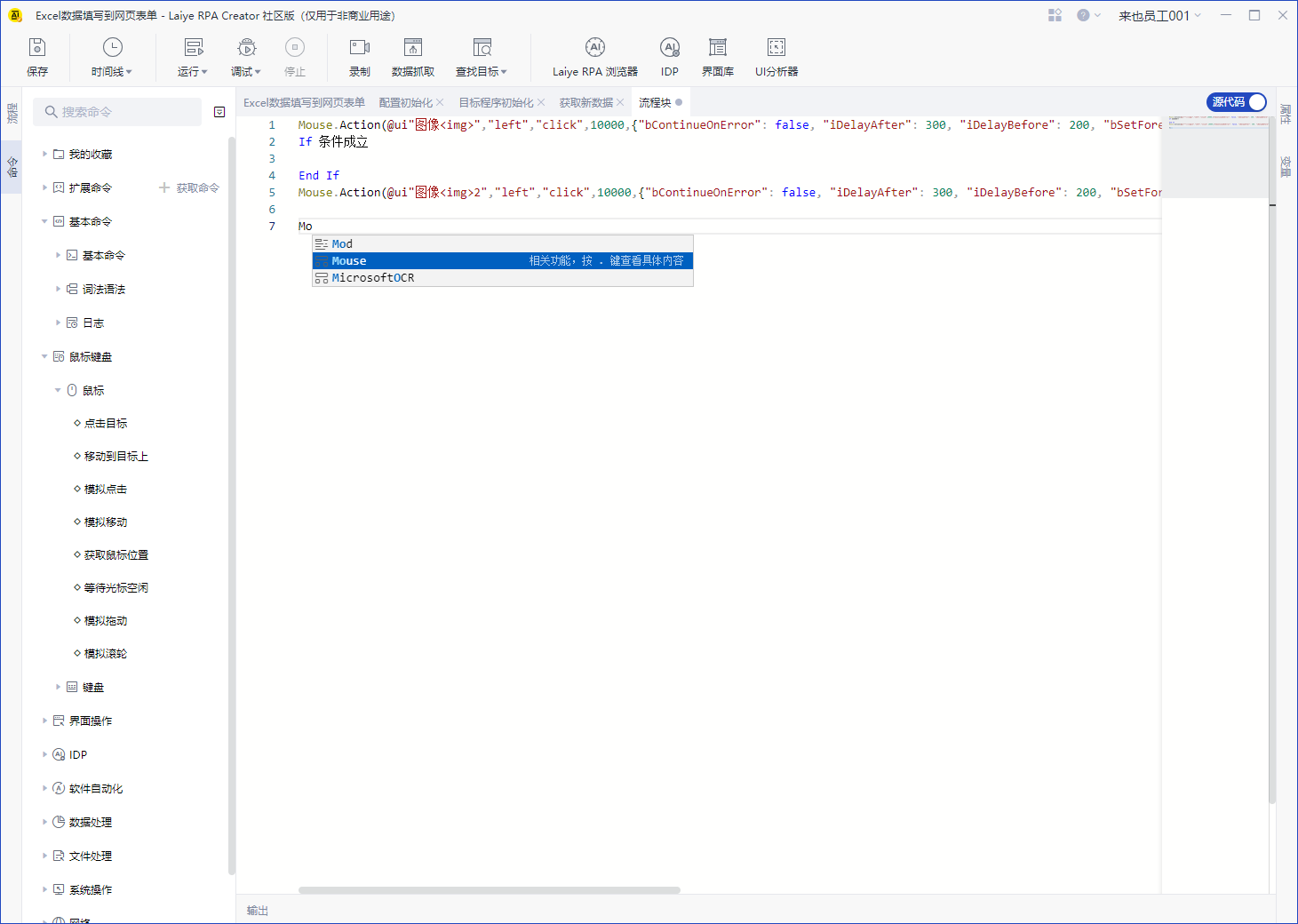1298x924 pixels.
Task: Collapse the 基本命令 top-level category
Action: click(x=44, y=221)
